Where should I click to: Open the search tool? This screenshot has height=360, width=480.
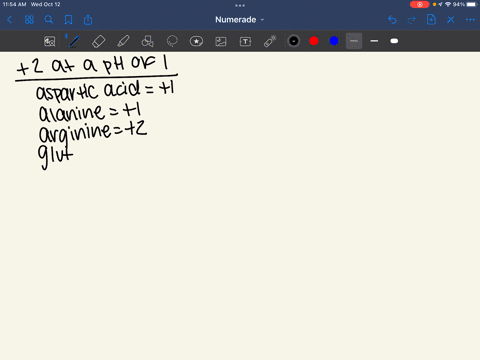pyautogui.click(x=49, y=20)
